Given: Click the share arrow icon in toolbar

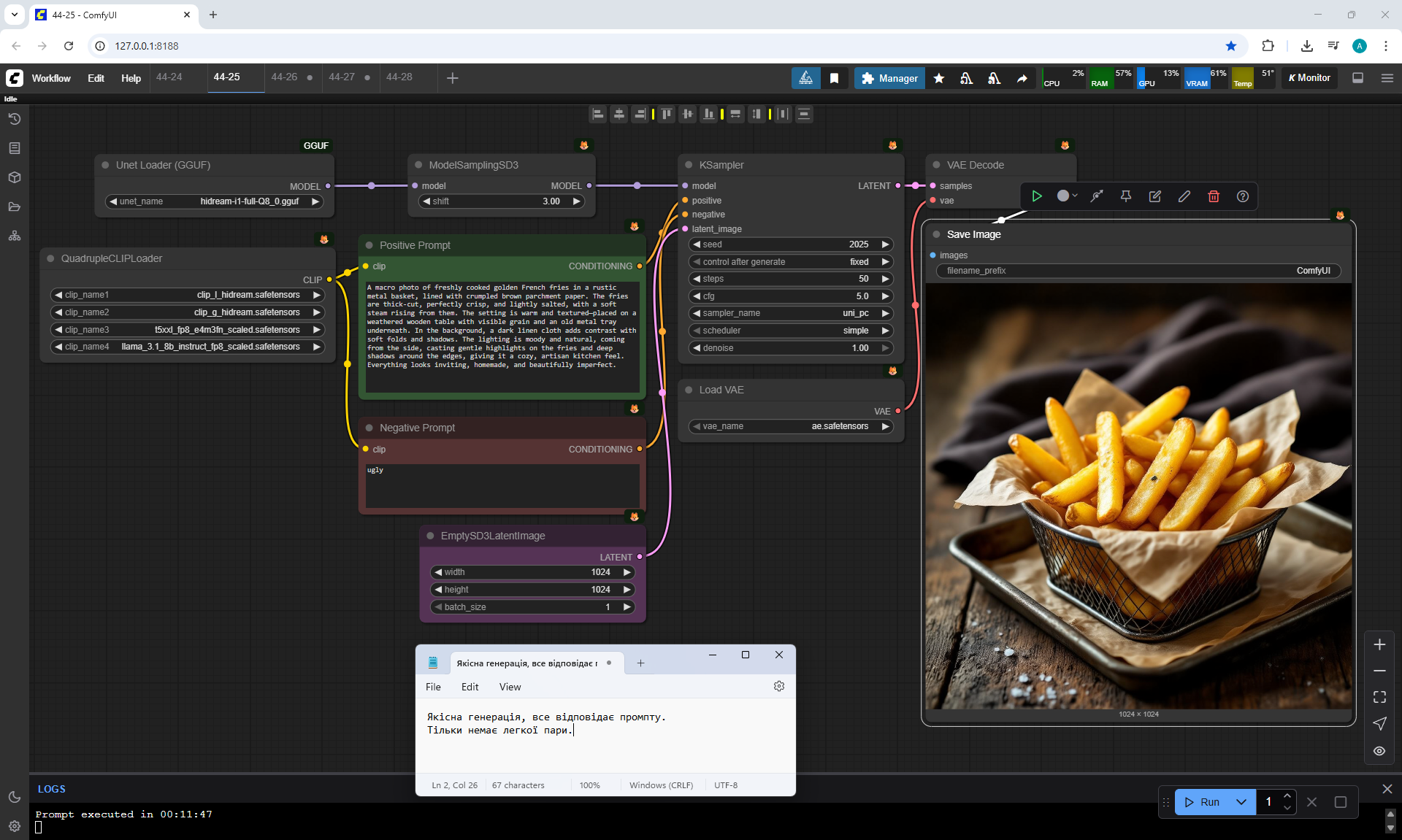Looking at the screenshot, I should click(x=1022, y=78).
